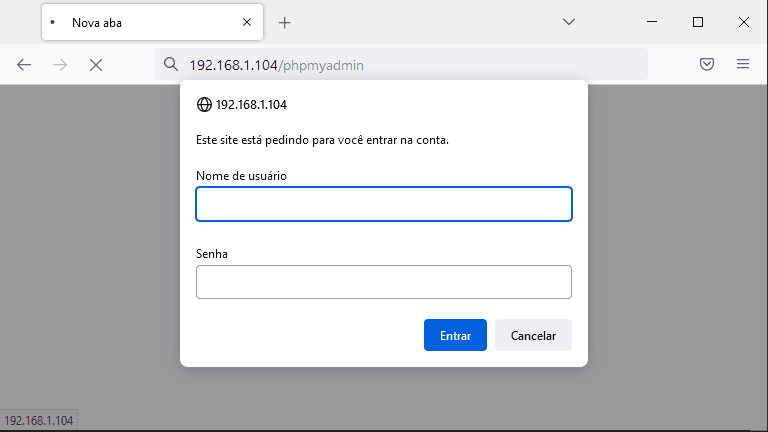Open the Firefox hamburger menu
Viewport: 768px width, 432px height.
tap(743, 64)
